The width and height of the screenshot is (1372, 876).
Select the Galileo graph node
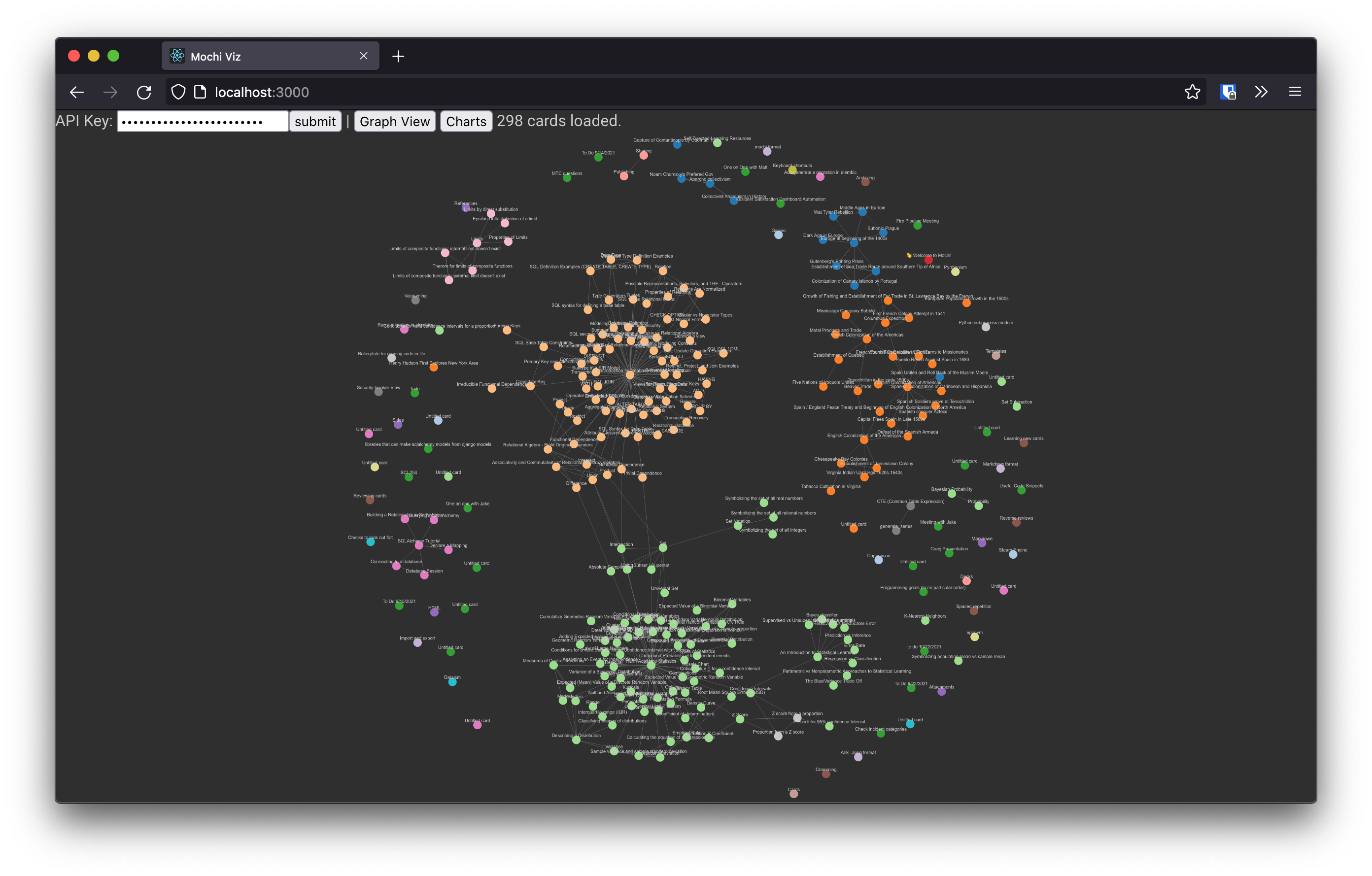pos(778,235)
